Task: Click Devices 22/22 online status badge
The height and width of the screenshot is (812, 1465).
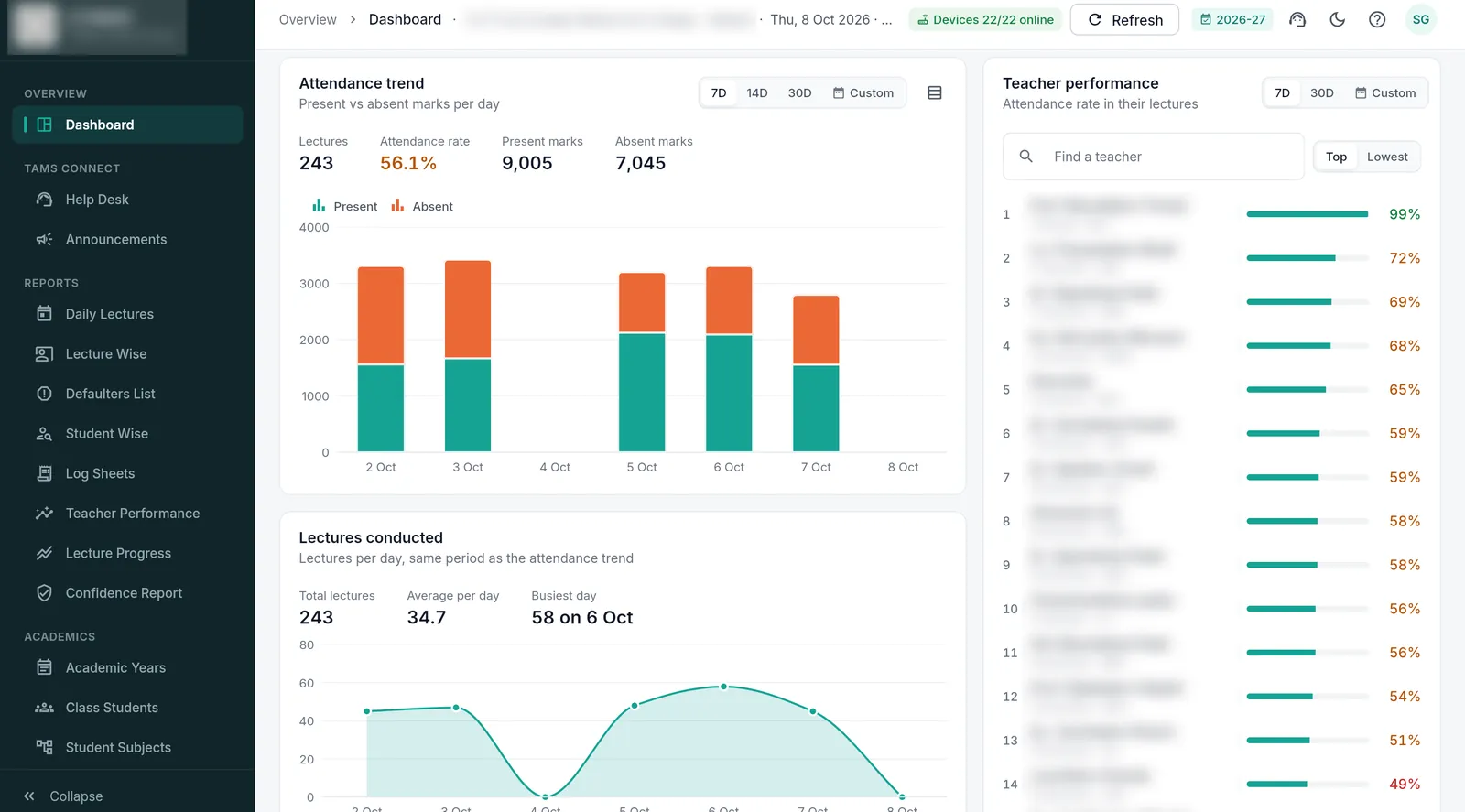Action: [x=985, y=19]
